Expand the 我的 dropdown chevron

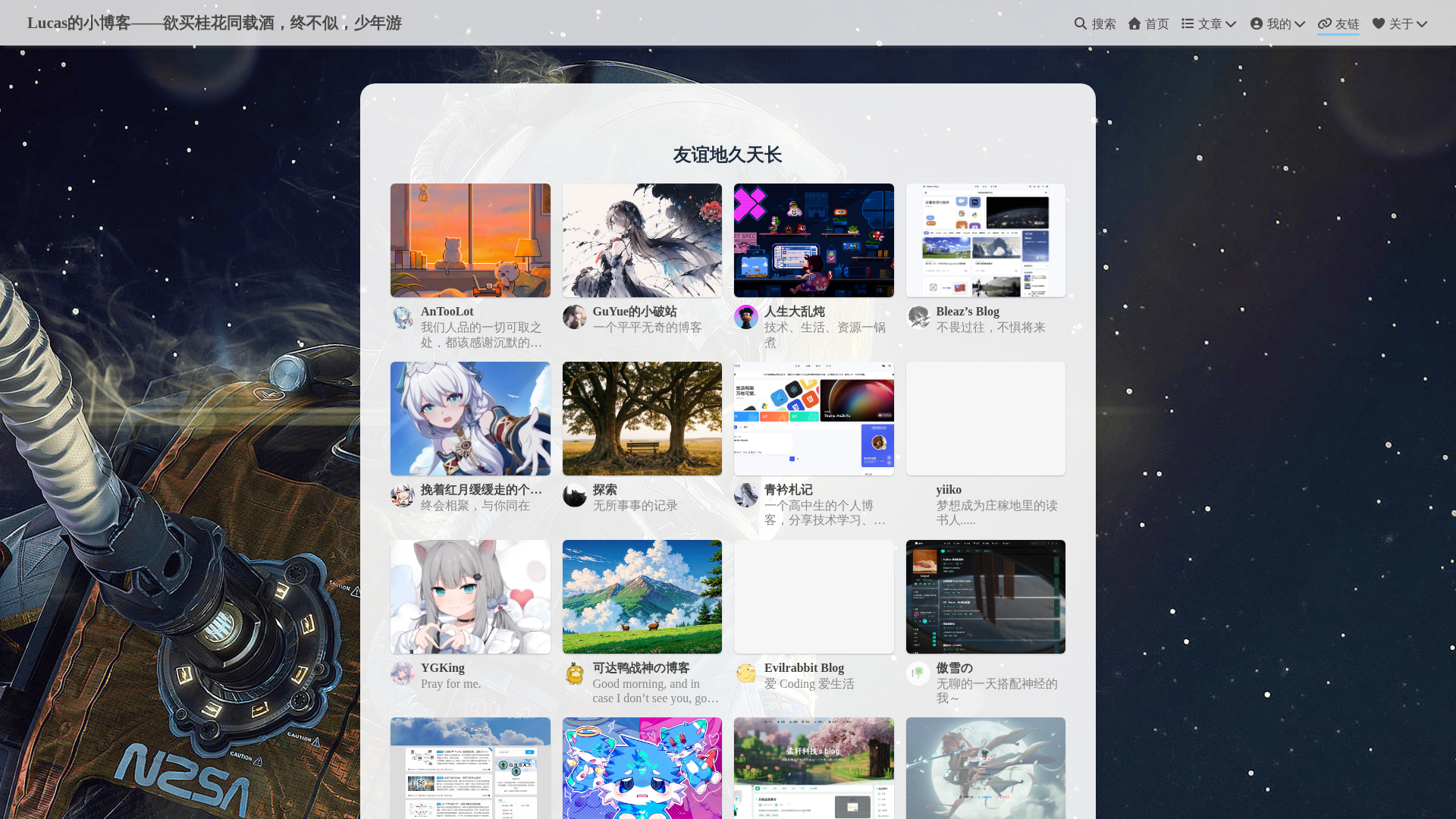click(x=1300, y=24)
